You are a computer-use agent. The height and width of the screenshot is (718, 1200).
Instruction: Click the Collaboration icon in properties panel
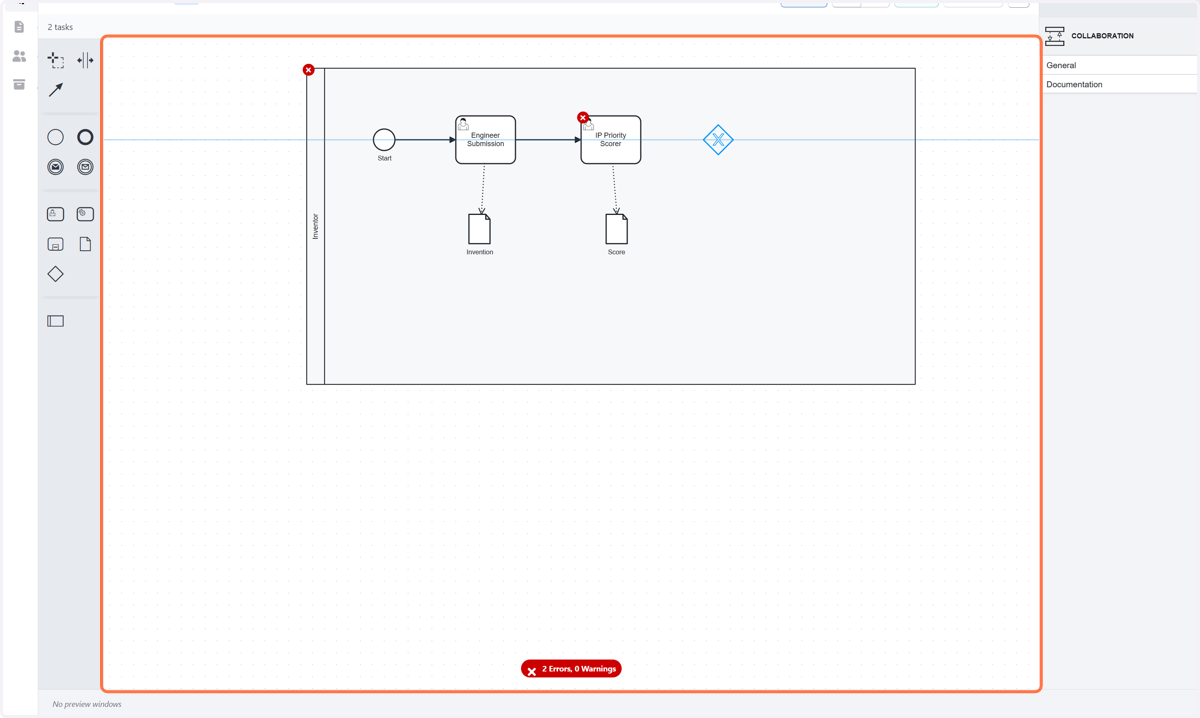click(x=1055, y=36)
